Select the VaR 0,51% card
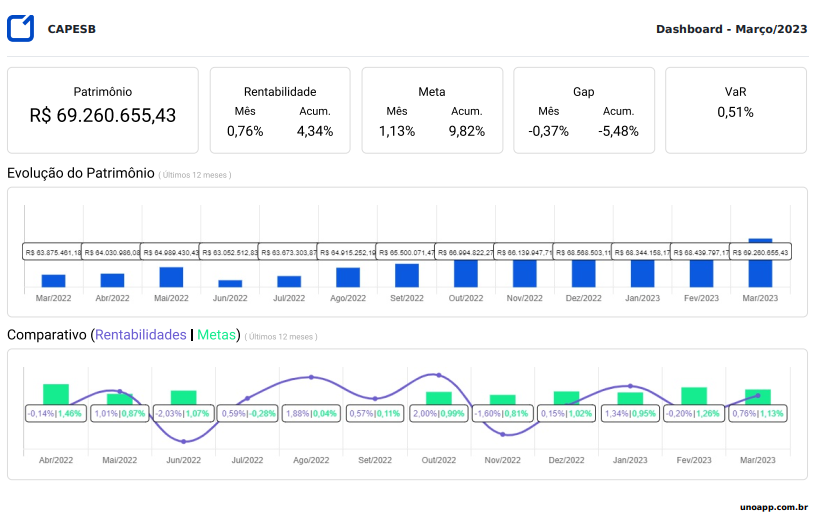The width and height of the screenshot is (815, 514). click(736, 110)
